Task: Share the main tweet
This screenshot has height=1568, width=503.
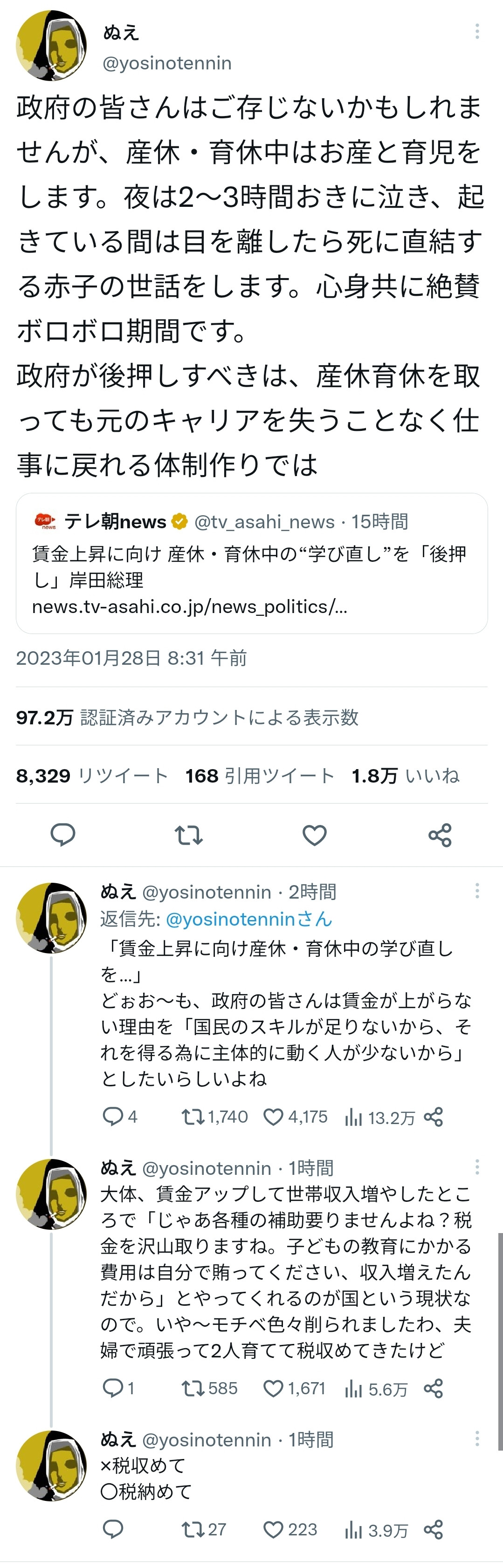Action: [440, 835]
